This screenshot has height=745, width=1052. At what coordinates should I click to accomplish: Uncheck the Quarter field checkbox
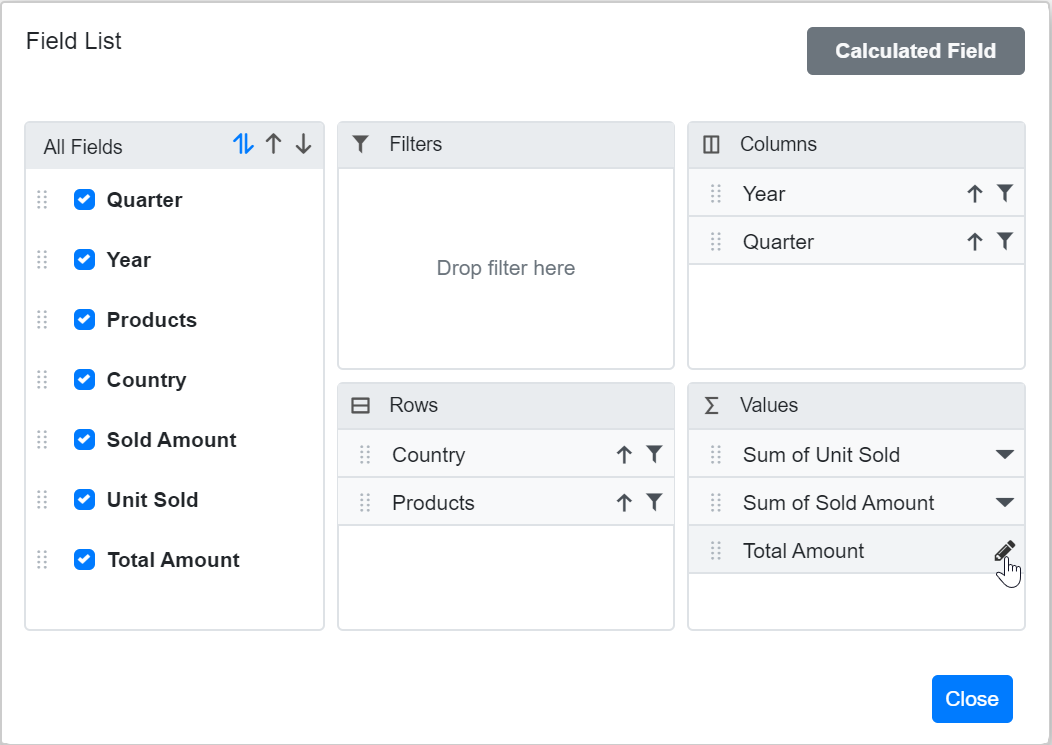coord(84,200)
